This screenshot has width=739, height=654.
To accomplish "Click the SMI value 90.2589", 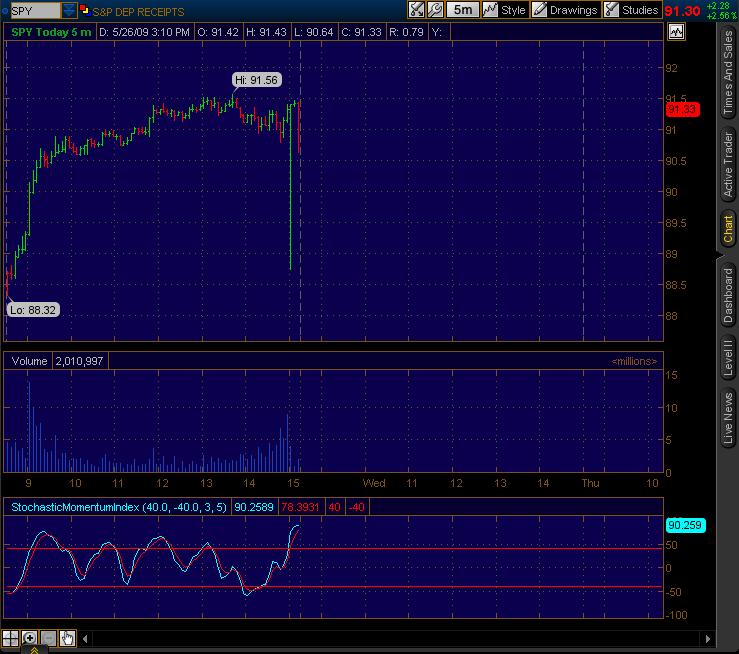I will [x=254, y=507].
